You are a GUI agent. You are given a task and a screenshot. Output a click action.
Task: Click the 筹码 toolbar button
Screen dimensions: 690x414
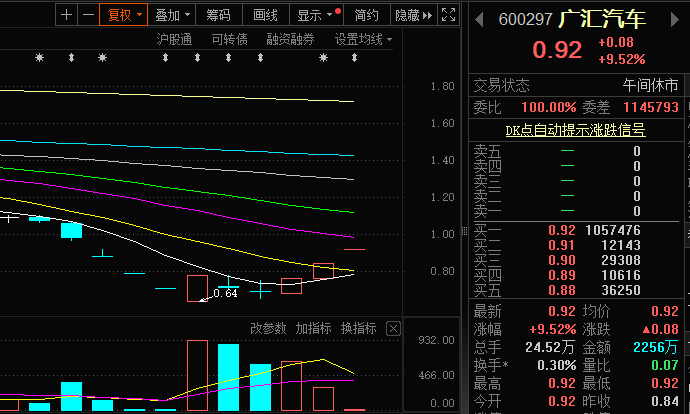219,15
